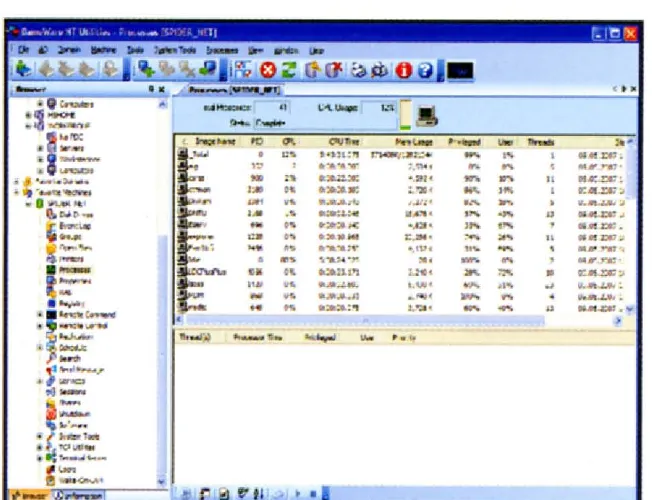
Task: Expand the Services node
Action: coord(40,381)
